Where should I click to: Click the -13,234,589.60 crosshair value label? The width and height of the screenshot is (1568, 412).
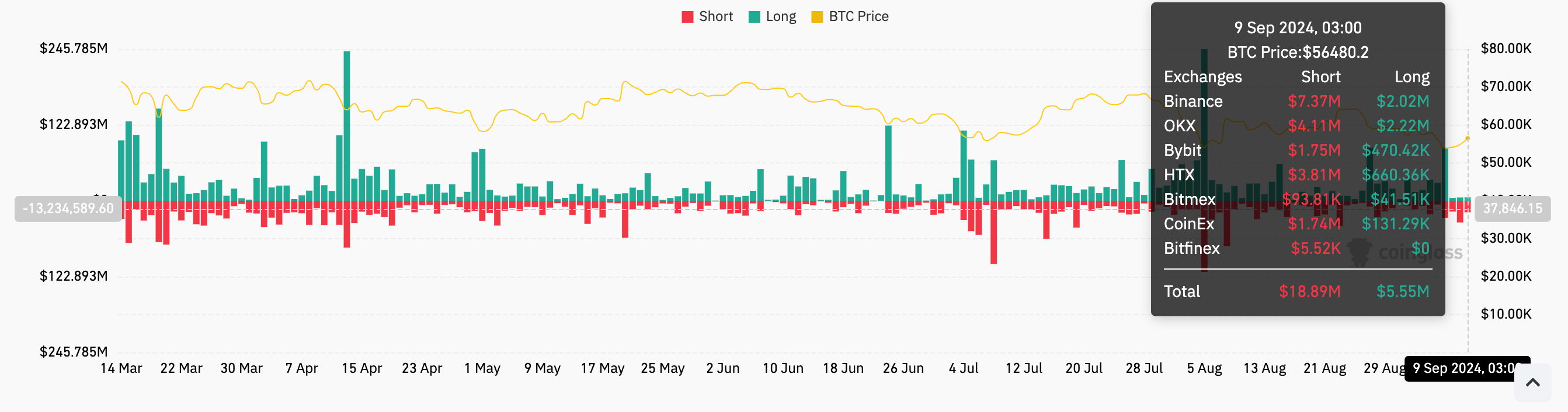coord(68,209)
